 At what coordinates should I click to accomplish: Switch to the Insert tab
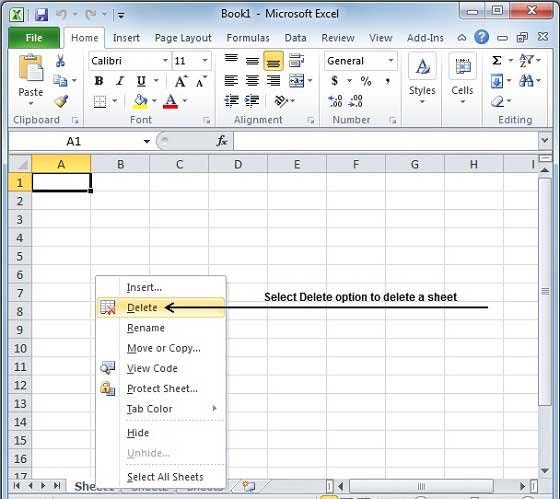click(x=126, y=38)
